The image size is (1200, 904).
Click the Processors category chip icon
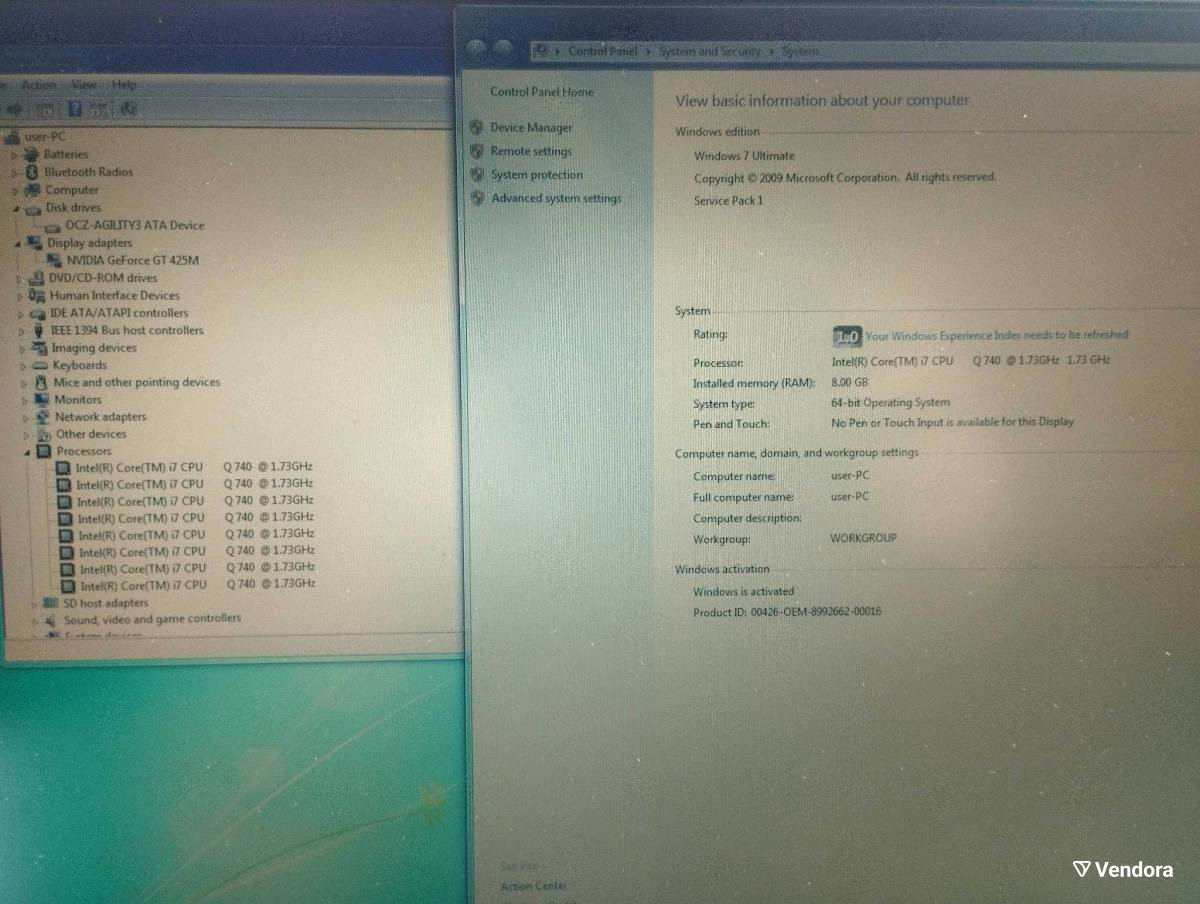45,452
